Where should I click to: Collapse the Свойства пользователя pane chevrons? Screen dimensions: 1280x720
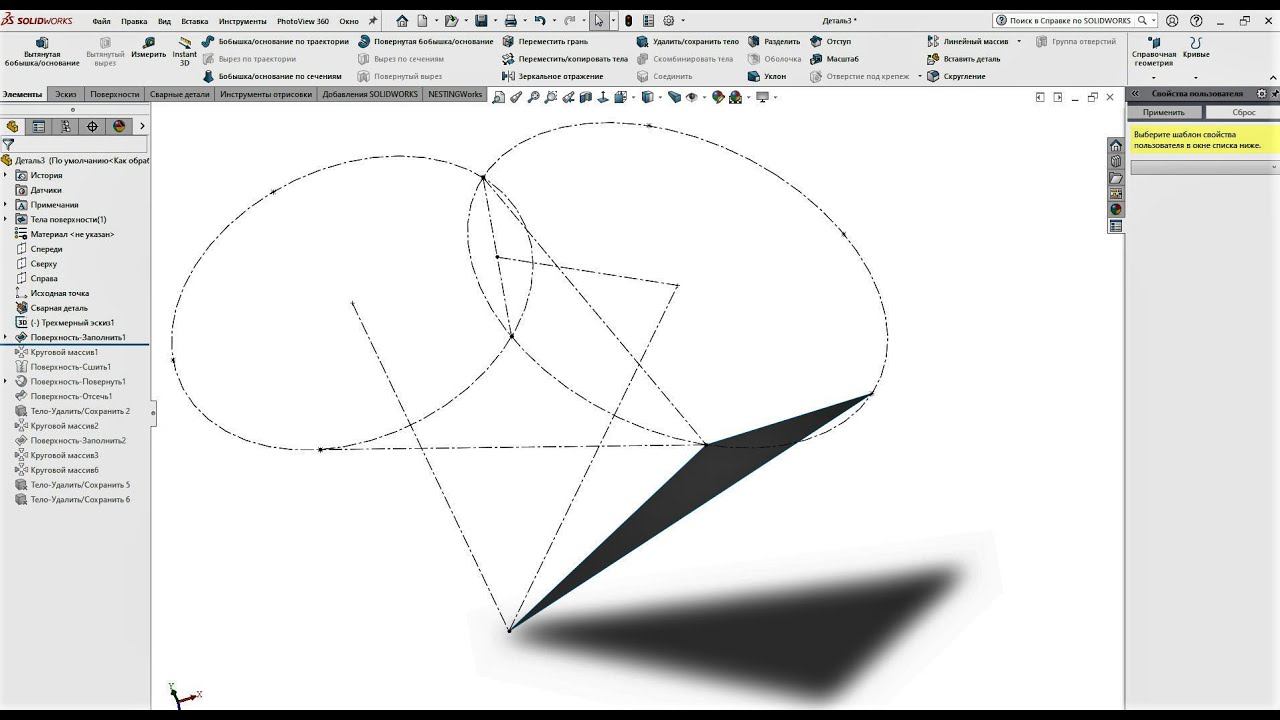pos(1135,93)
